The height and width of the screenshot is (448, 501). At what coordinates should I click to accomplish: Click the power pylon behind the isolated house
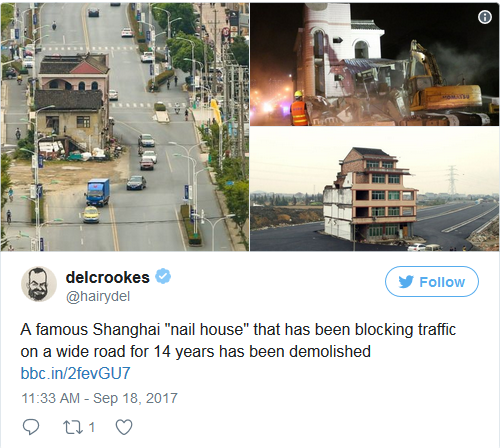coord(452,180)
